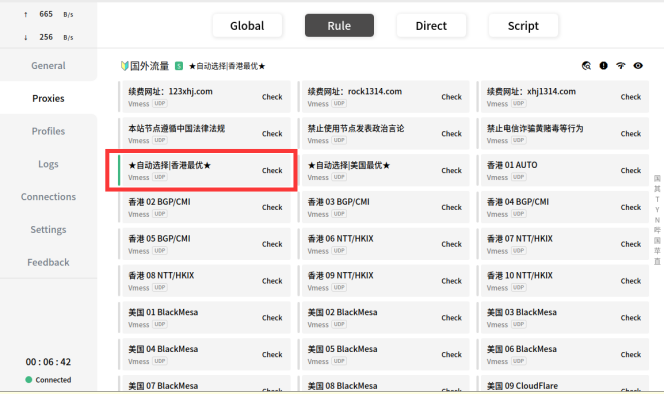Click the 256 B/s download speed readout
The height and width of the screenshot is (394, 664).
[x=49, y=37]
